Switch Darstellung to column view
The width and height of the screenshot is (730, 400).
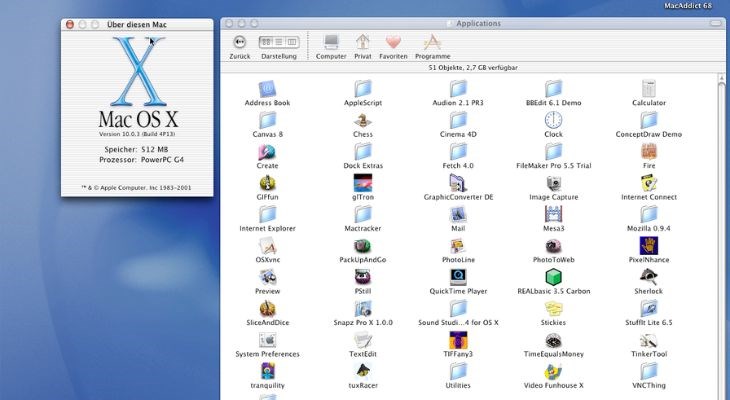[292, 42]
